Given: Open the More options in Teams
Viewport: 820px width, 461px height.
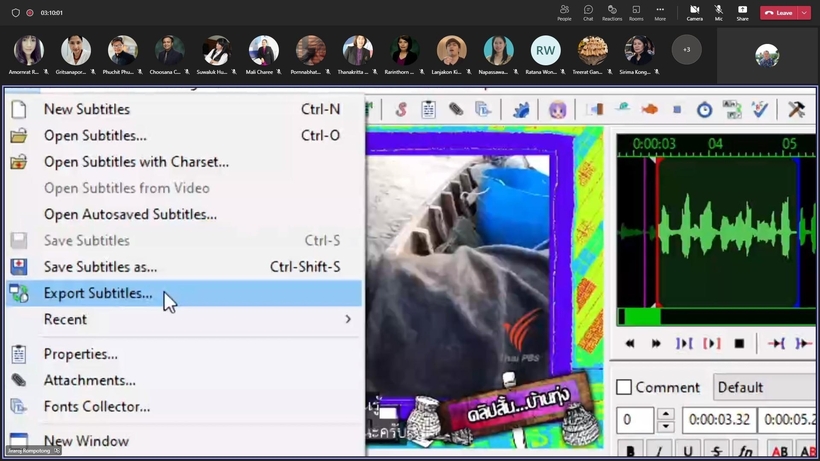Looking at the screenshot, I should [x=660, y=13].
